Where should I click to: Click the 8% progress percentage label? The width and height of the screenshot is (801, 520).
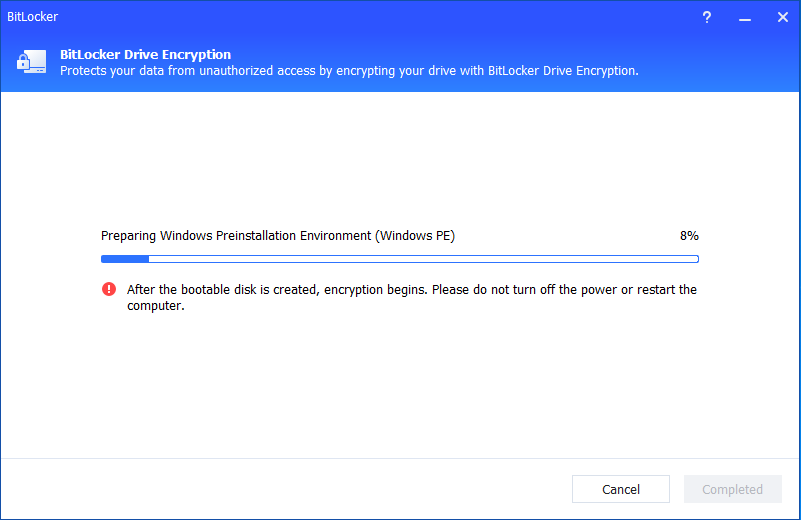(x=689, y=236)
